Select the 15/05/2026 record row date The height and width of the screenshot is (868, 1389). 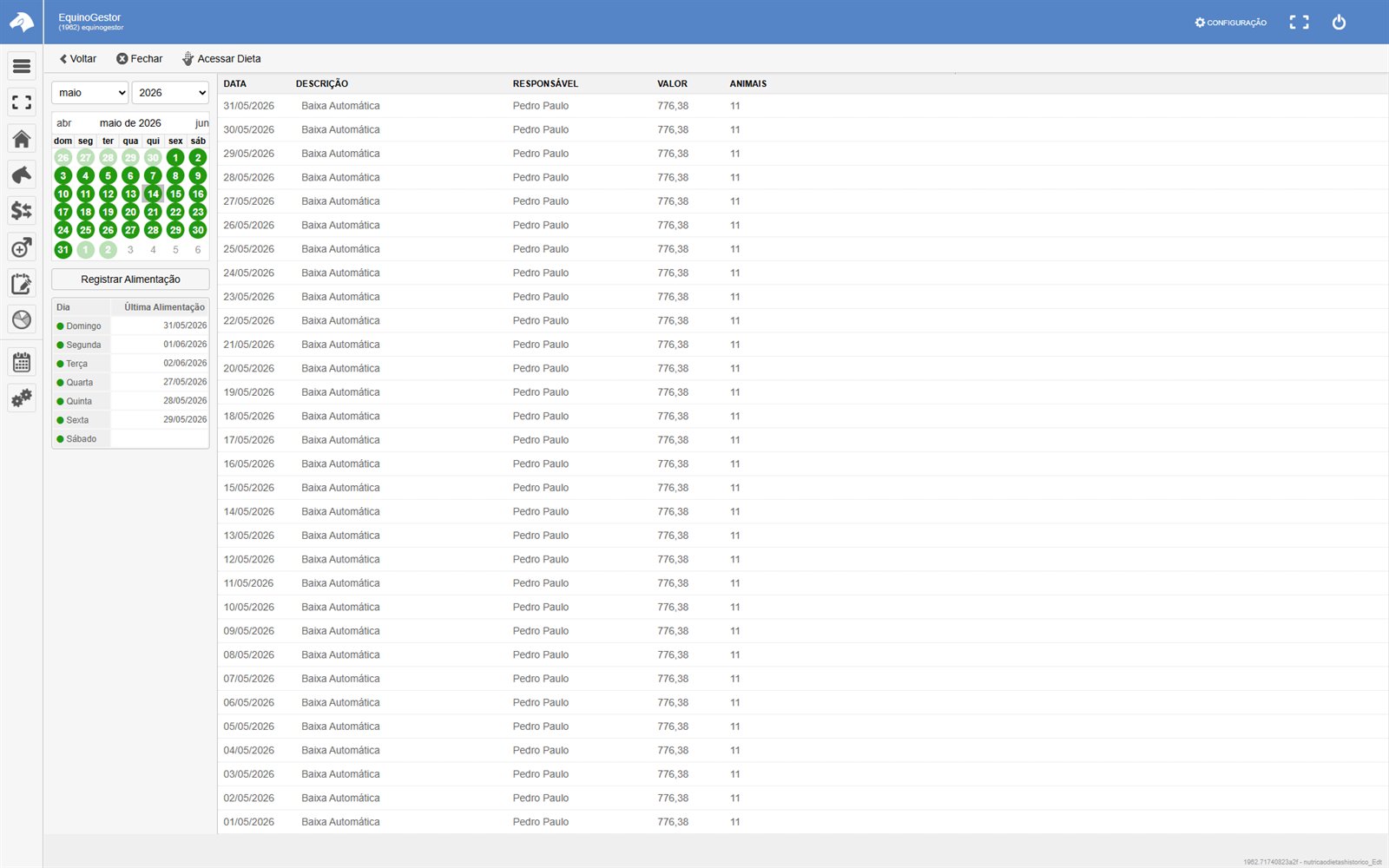(249, 488)
